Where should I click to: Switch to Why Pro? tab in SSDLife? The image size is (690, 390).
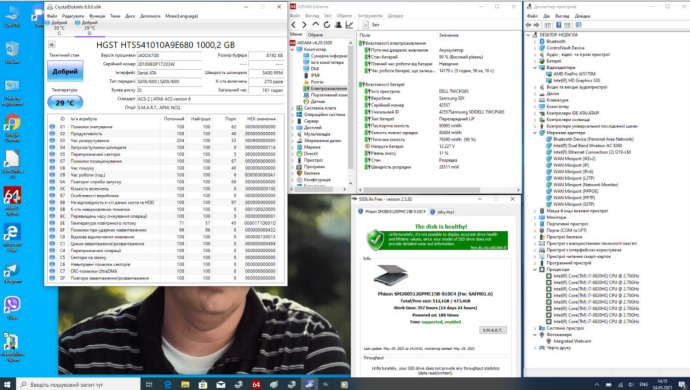(442, 212)
